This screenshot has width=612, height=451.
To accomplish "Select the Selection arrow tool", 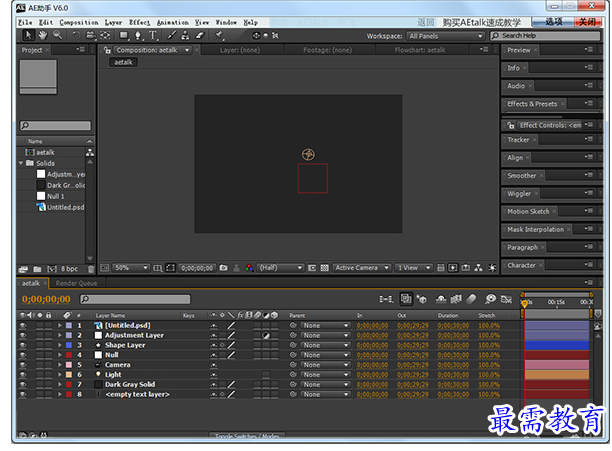I will click(28, 36).
